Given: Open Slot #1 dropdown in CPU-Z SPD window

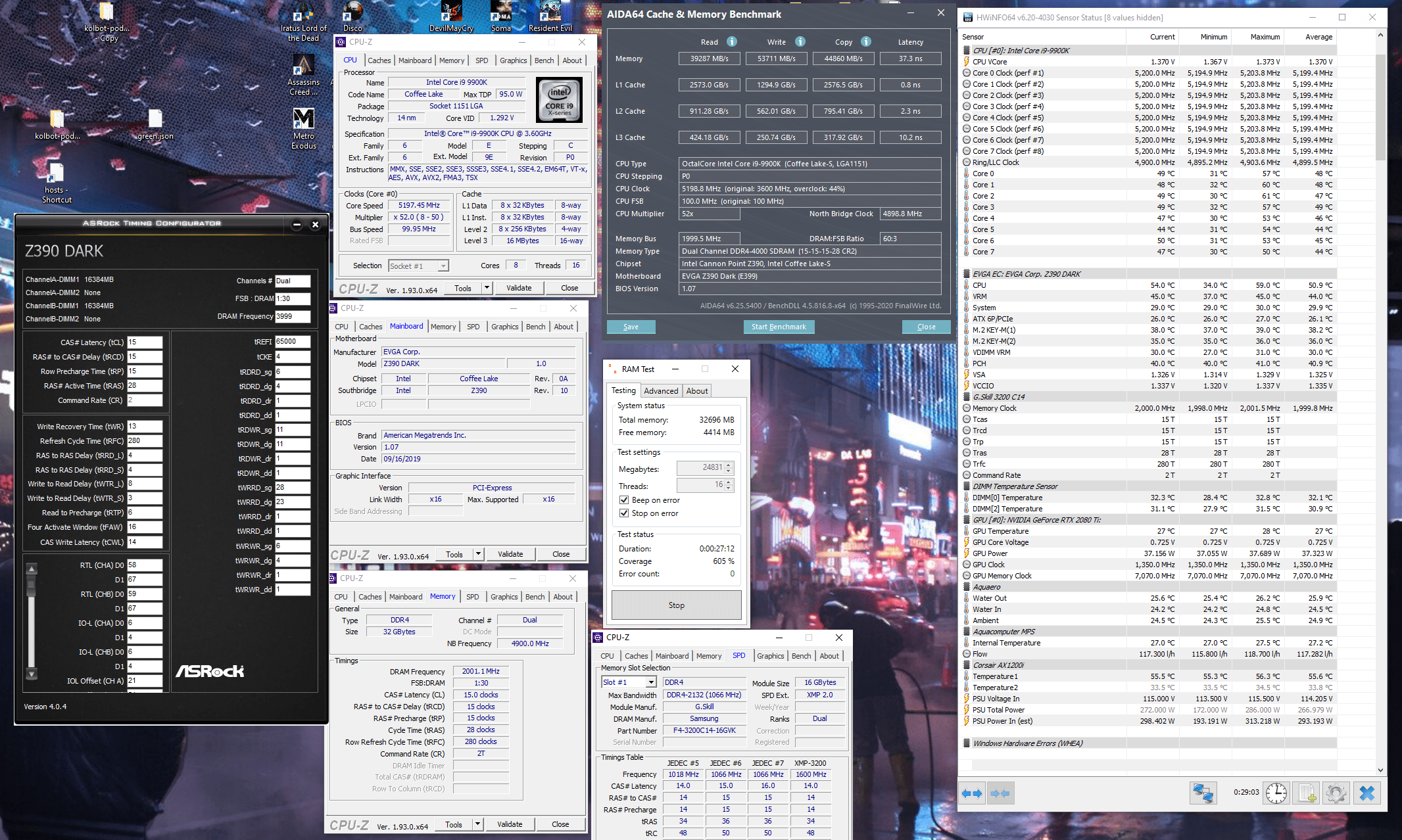Looking at the screenshot, I should click(x=629, y=682).
